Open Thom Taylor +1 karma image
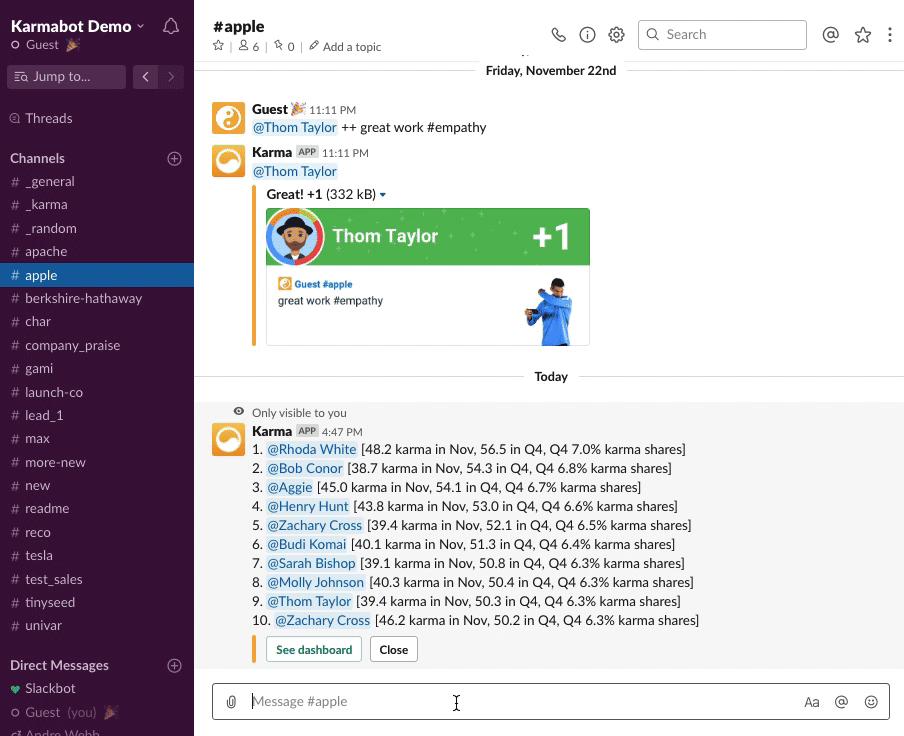904x736 pixels. (428, 277)
